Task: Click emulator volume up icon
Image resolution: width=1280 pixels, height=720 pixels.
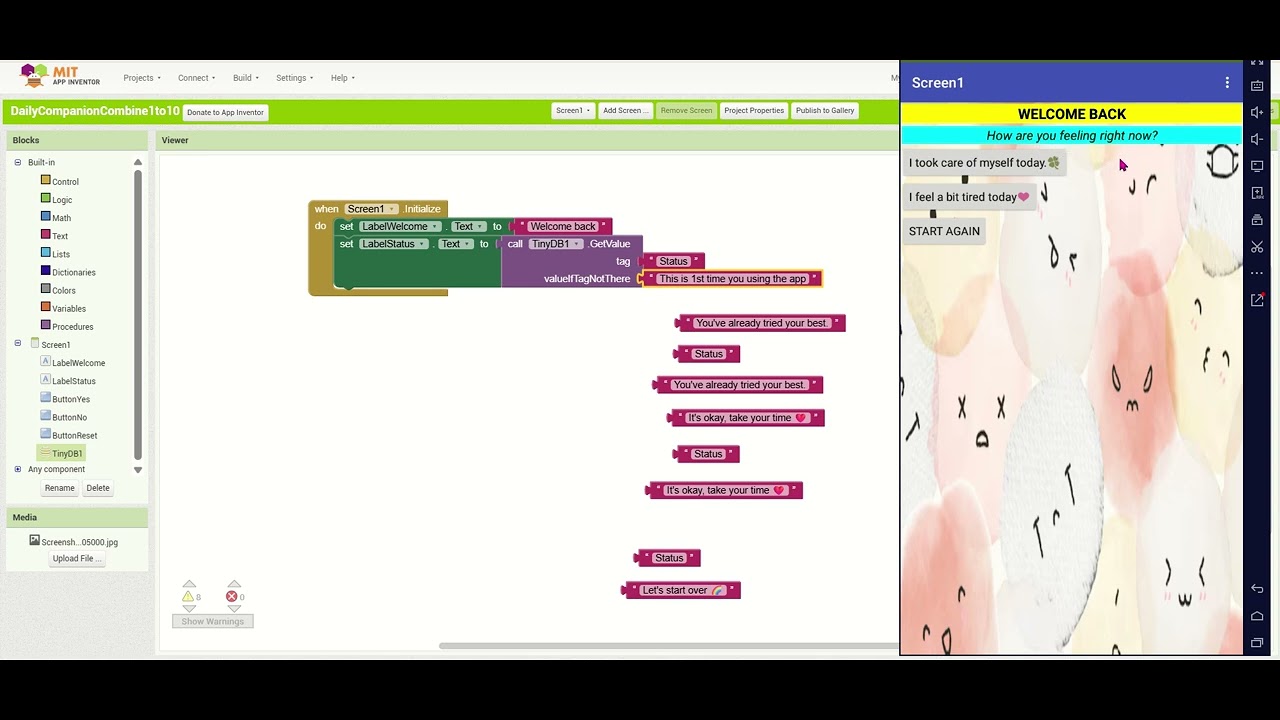Action: point(1257,112)
